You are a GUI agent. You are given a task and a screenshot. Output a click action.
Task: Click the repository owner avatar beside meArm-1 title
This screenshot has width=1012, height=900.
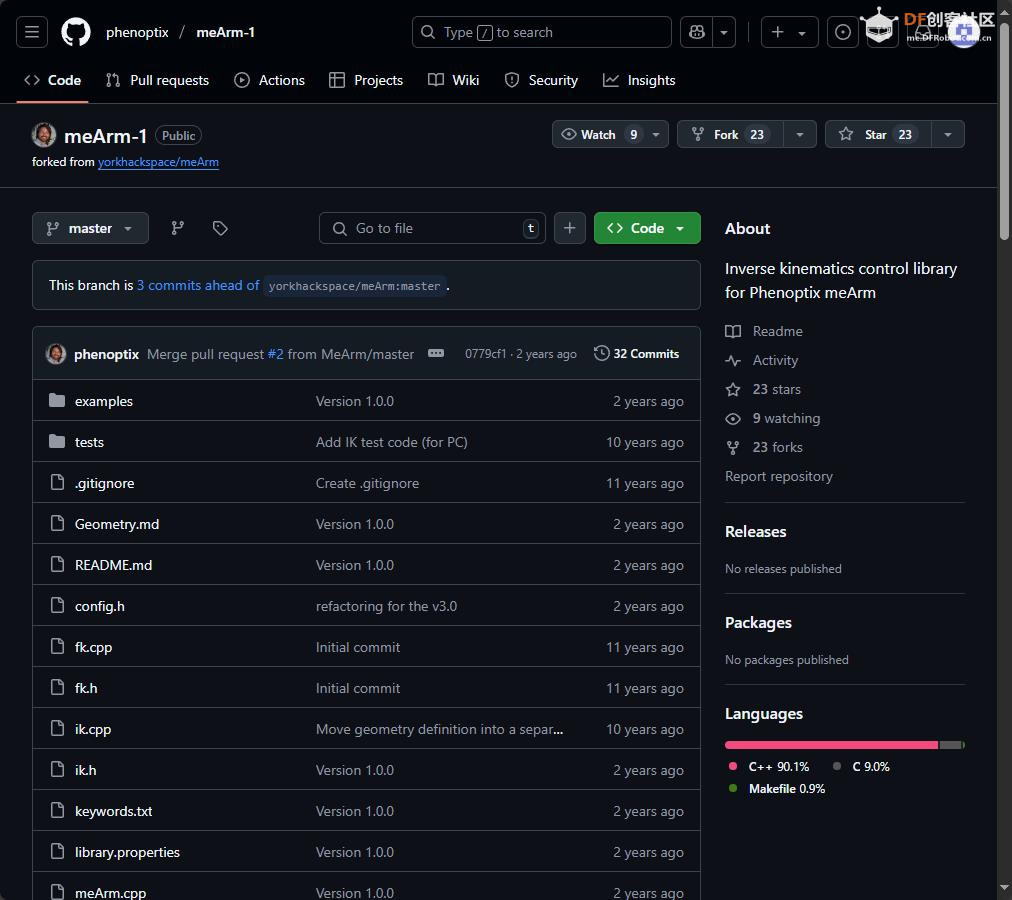(44, 135)
